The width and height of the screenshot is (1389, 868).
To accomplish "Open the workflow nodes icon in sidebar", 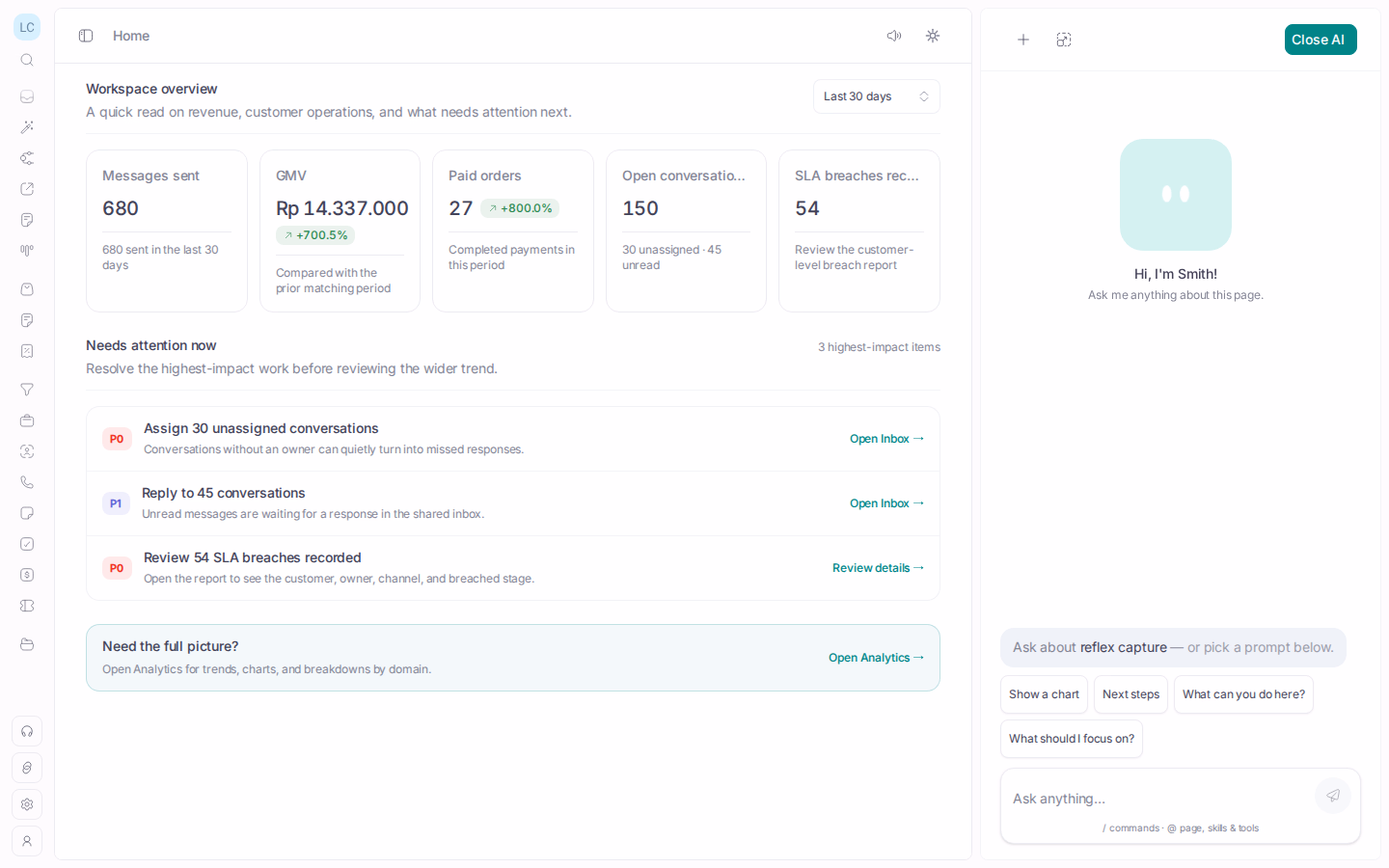I will tap(27, 158).
